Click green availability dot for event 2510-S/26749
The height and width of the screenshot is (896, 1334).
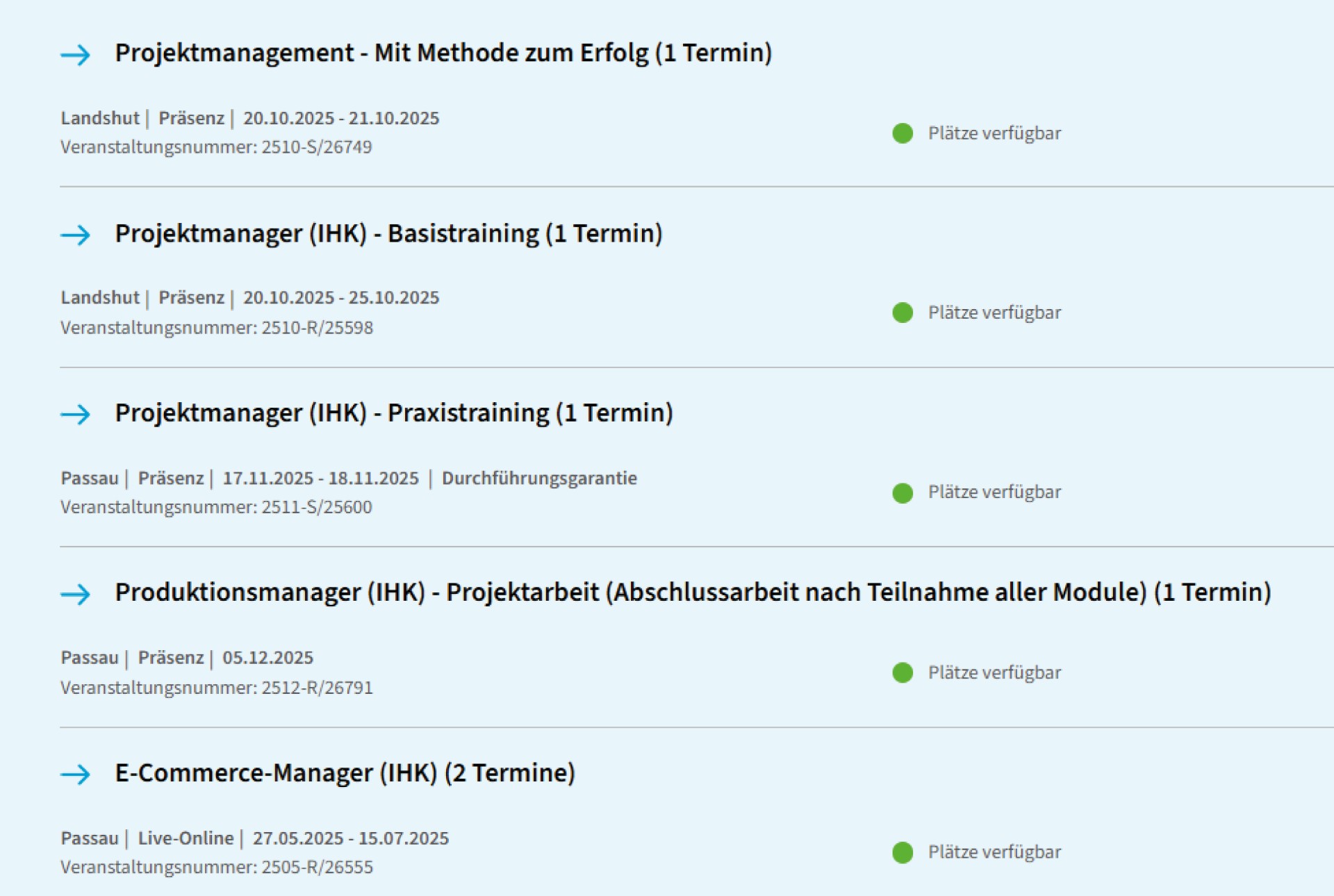[x=903, y=133]
